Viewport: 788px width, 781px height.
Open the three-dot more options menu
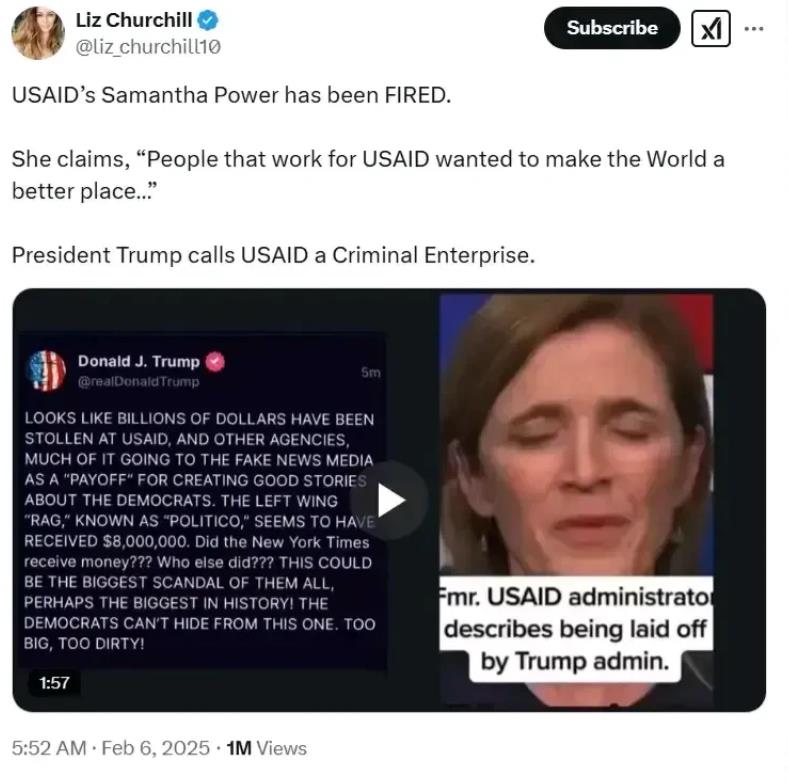(x=754, y=29)
